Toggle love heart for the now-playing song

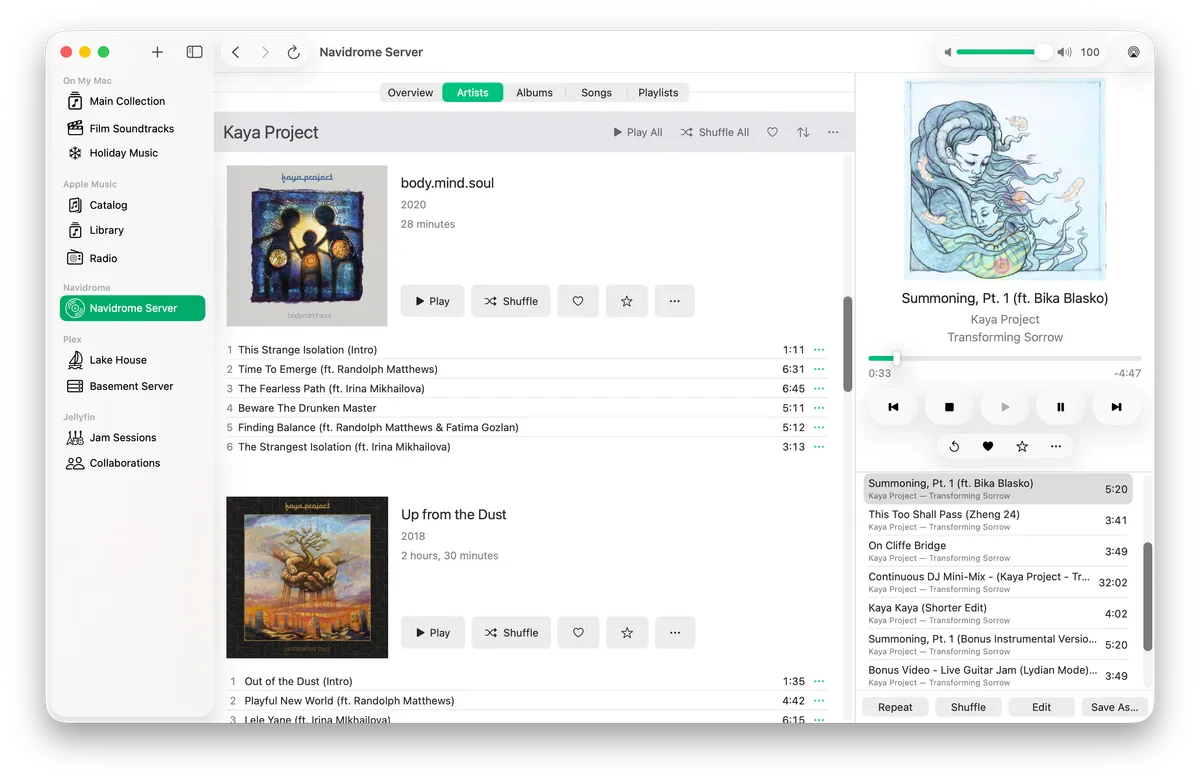click(x=988, y=447)
